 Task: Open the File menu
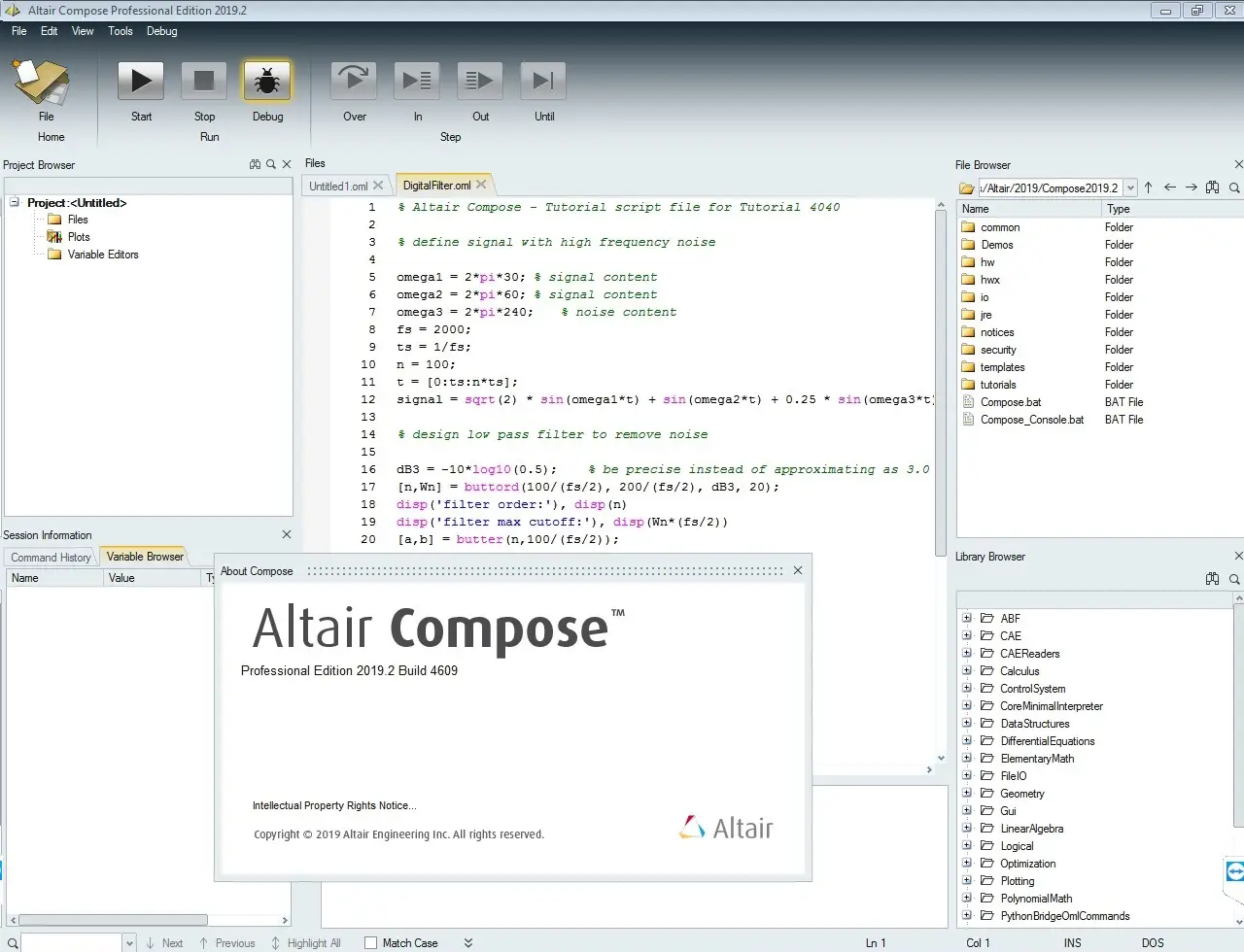coord(18,31)
